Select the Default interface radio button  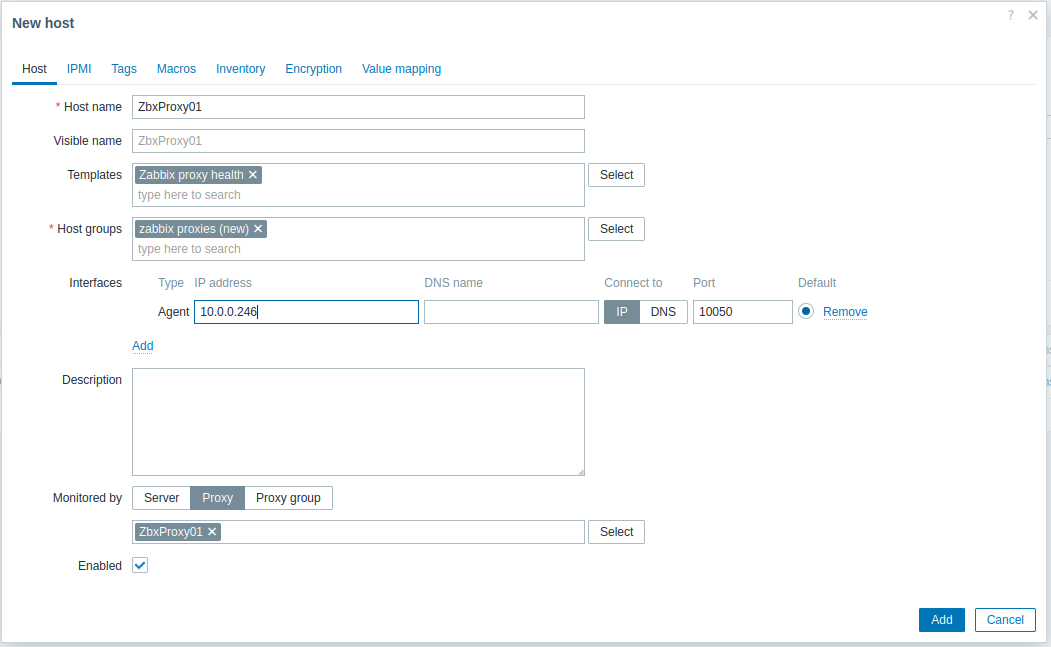click(x=806, y=311)
